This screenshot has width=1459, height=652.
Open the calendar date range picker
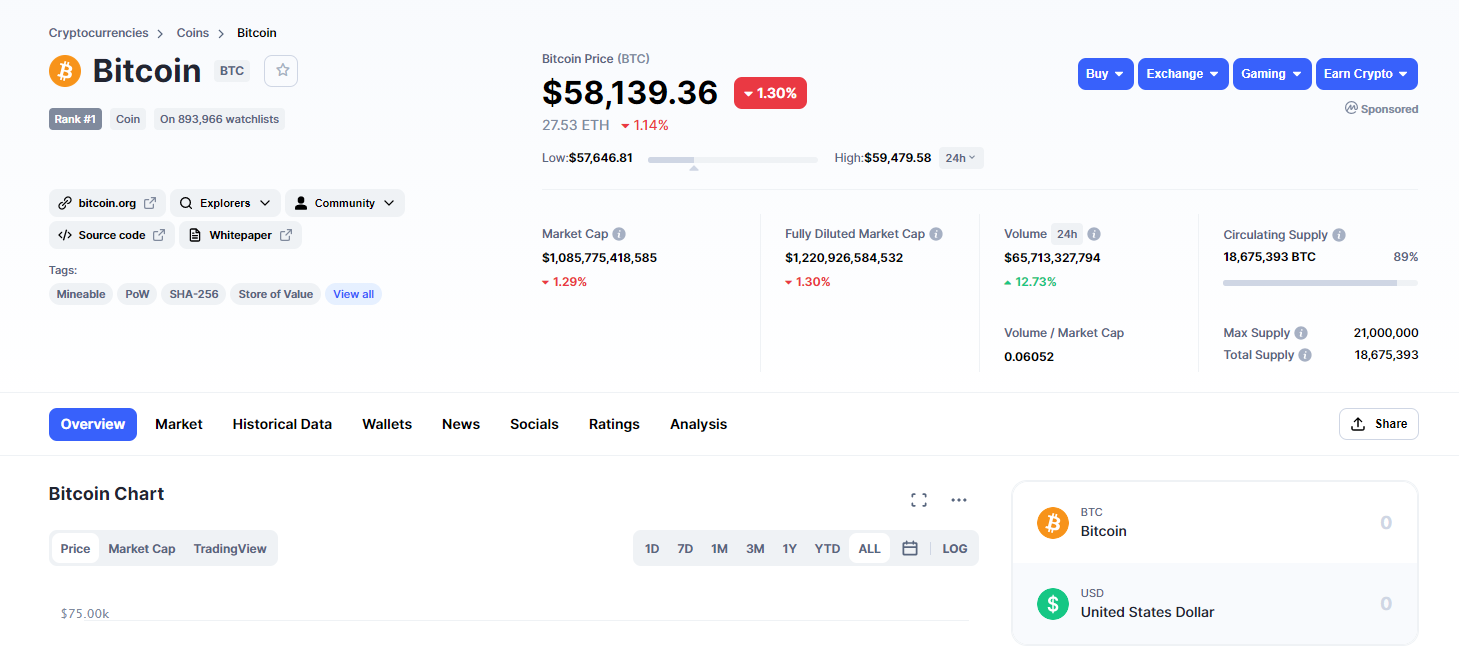[910, 548]
